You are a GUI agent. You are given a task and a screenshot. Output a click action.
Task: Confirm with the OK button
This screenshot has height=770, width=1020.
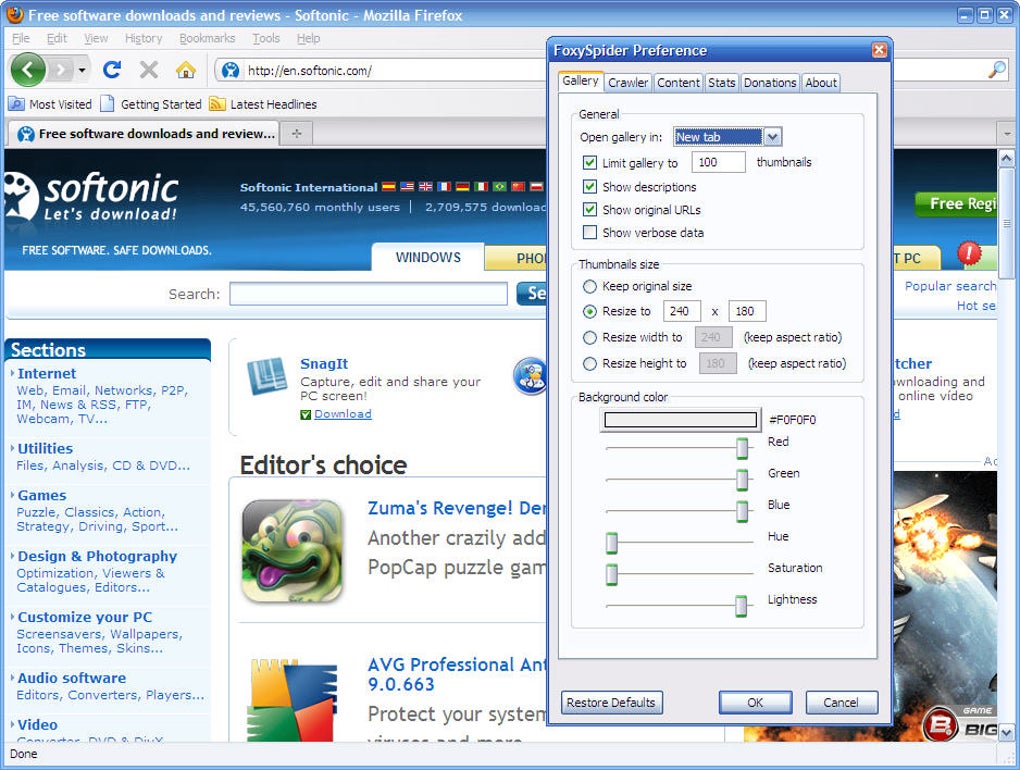tap(755, 702)
